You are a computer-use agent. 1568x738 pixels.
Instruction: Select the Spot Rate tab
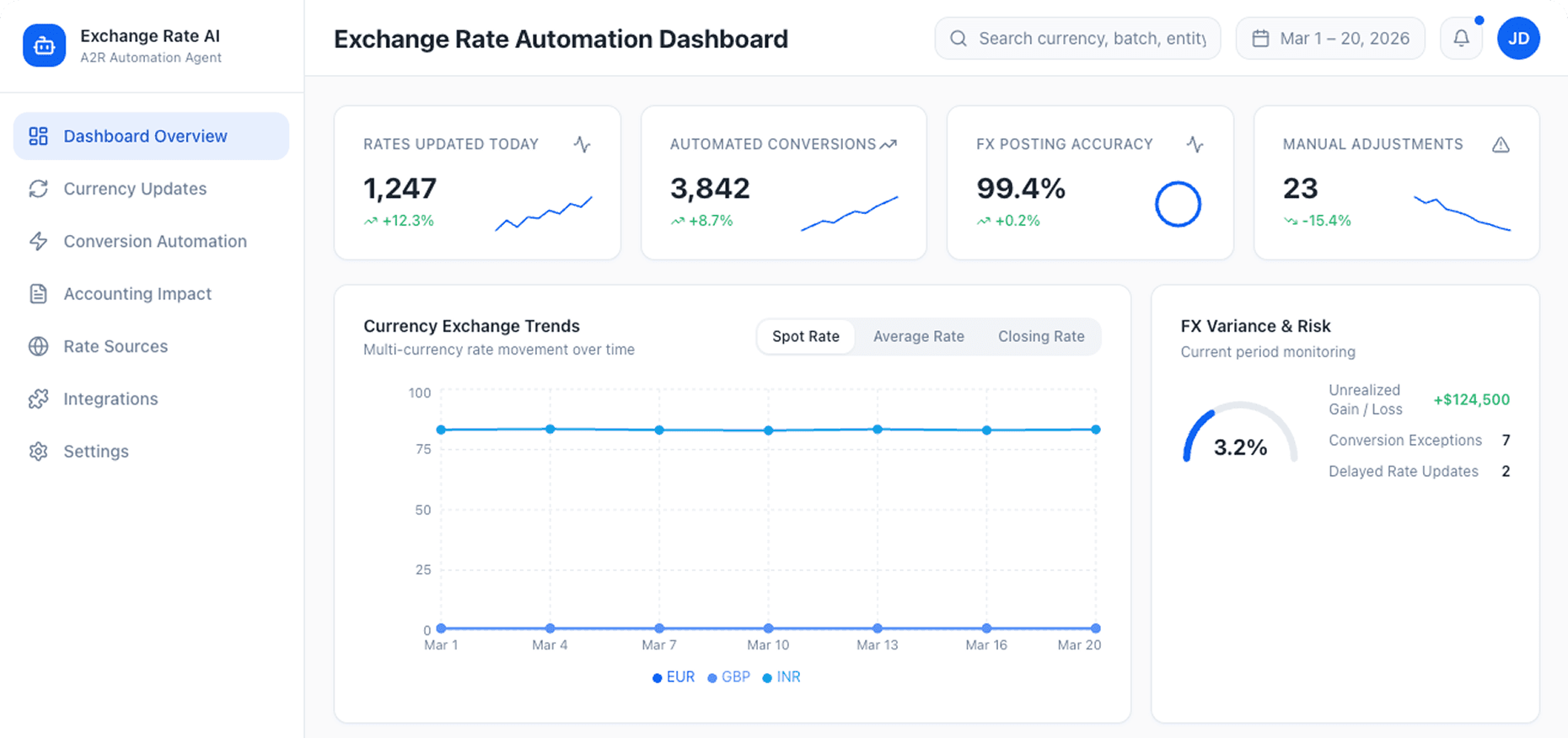(806, 336)
